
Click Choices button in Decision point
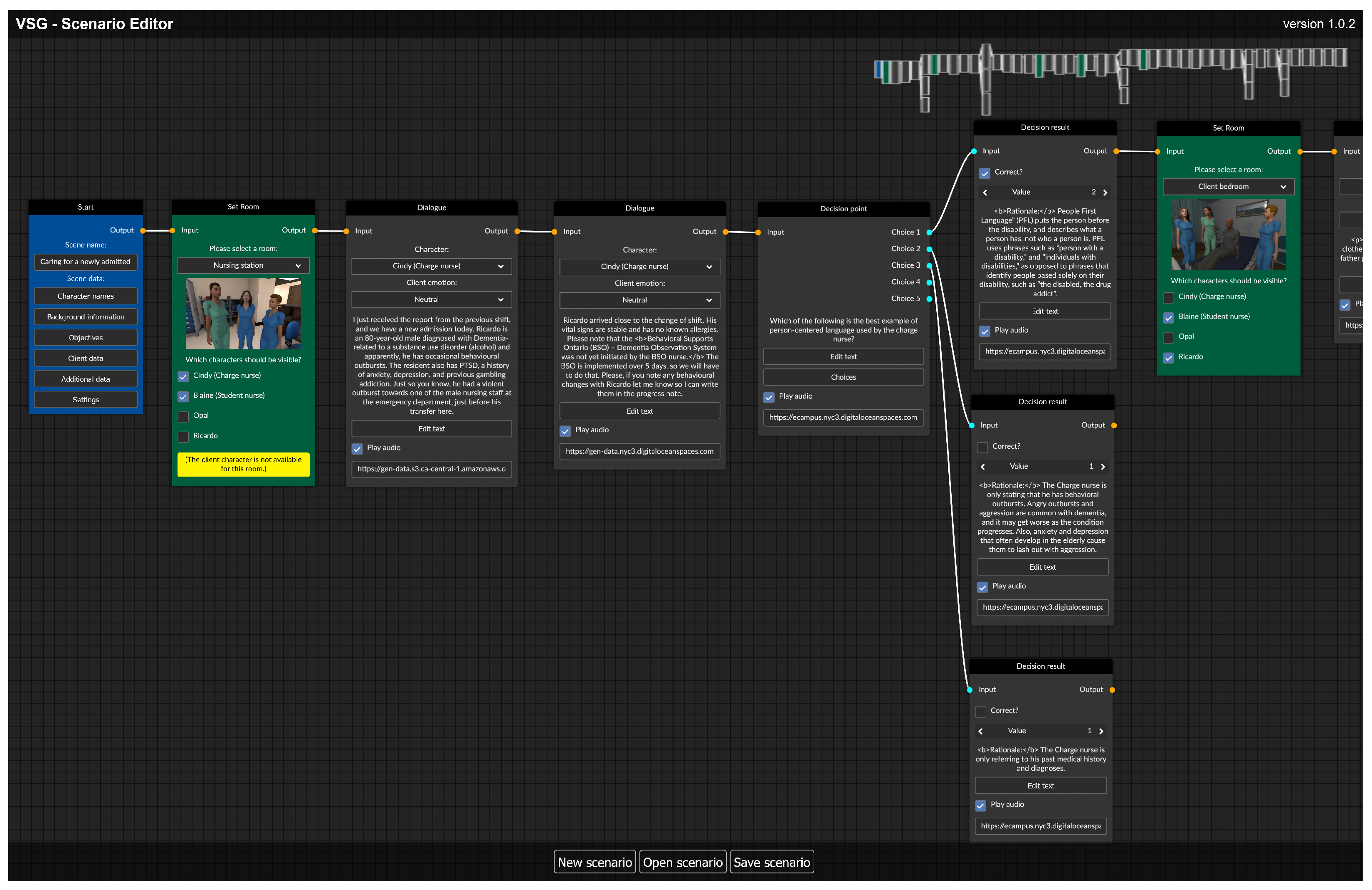(x=843, y=378)
